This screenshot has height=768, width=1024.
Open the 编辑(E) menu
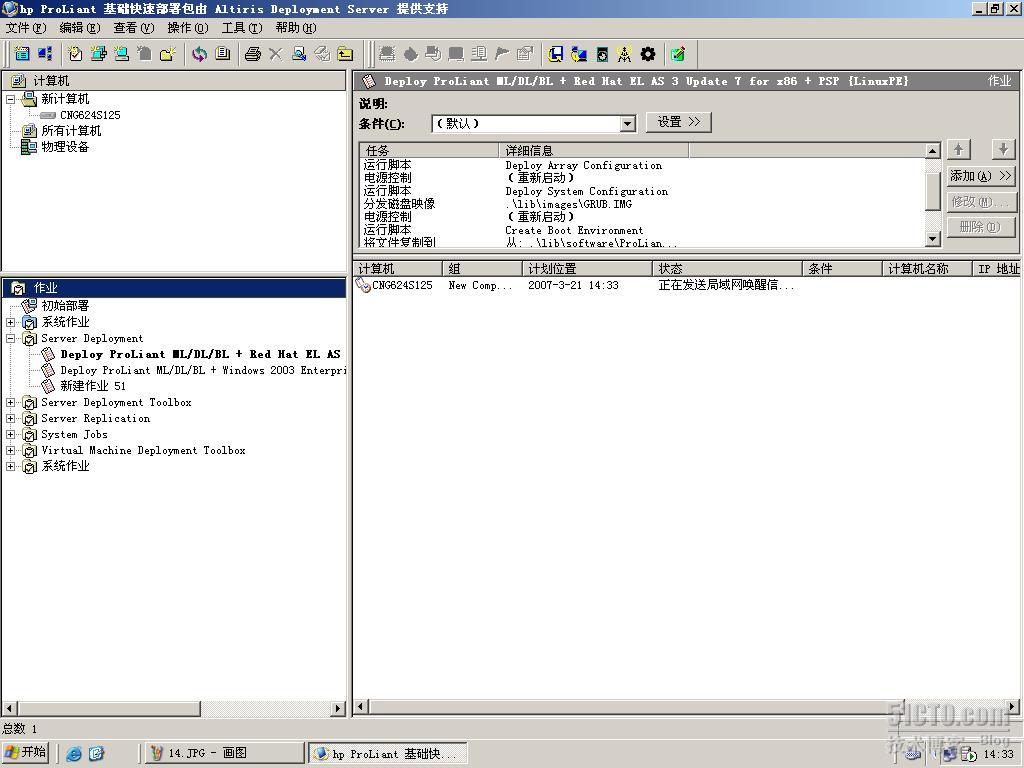click(80, 27)
